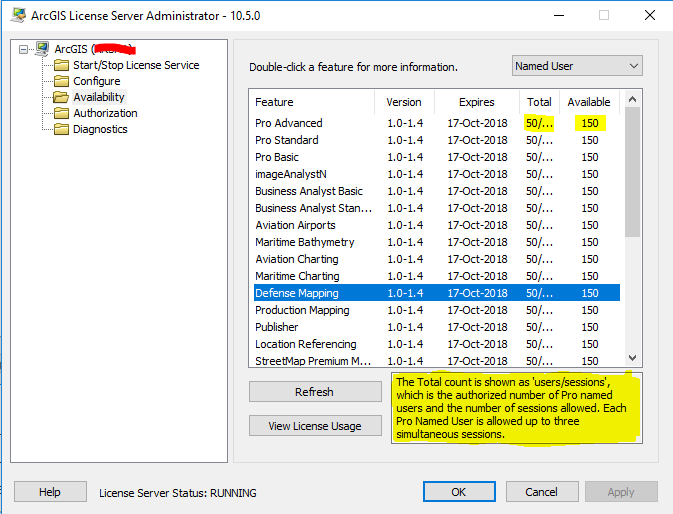Select the Aviation Charting row
This screenshot has height=514, width=673.
click(x=437, y=259)
